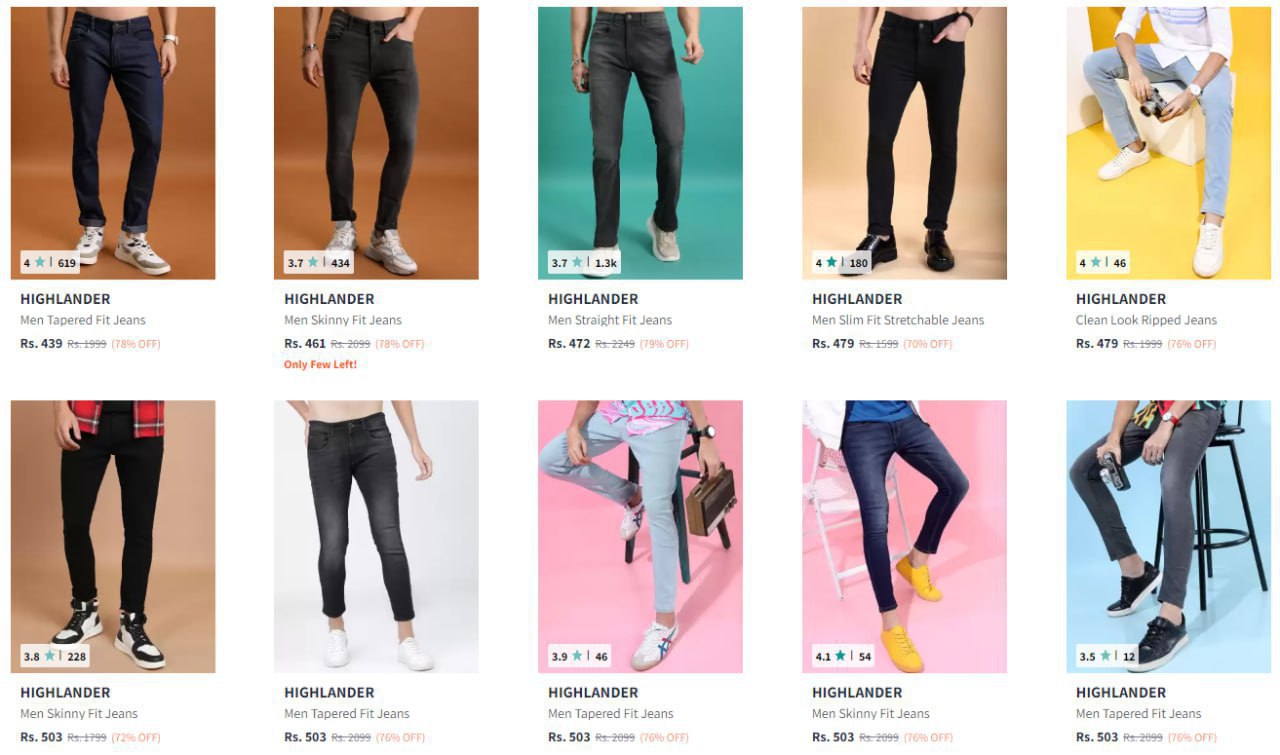Open the navy Tapered Fit Jeans Rs. 439 image
The height and width of the screenshot is (755, 1280).
pyautogui.click(x=113, y=143)
